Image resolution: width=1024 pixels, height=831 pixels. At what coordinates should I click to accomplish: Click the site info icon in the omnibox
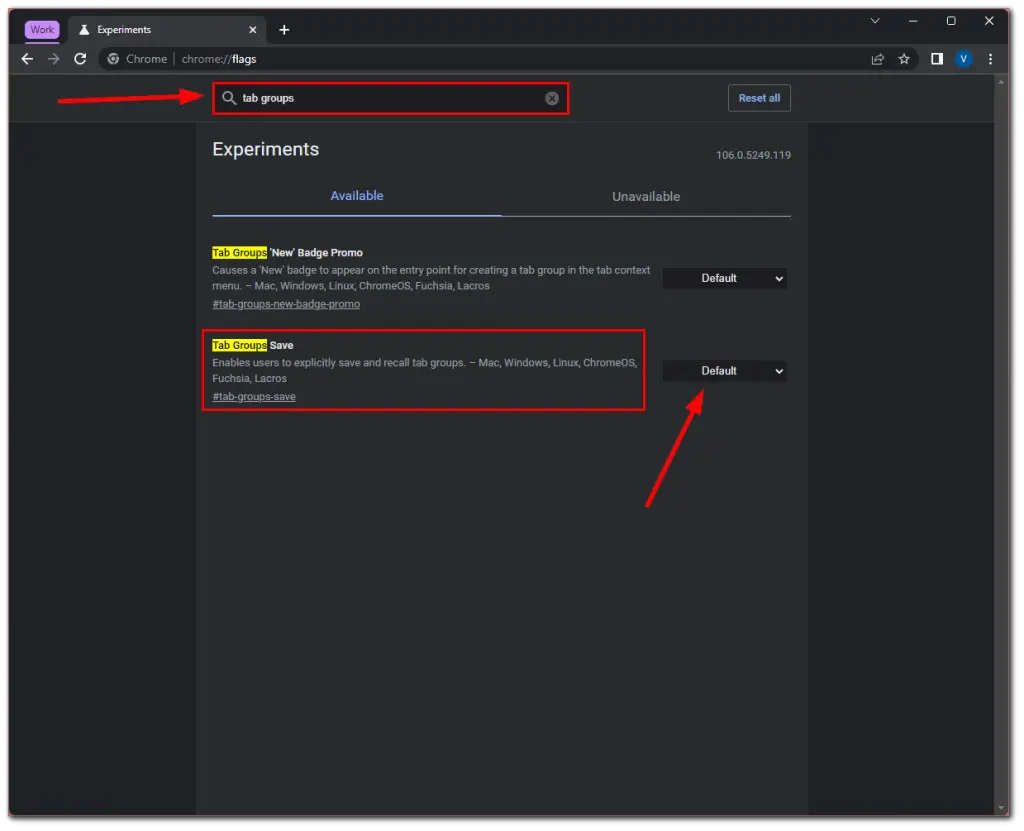pyautogui.click(x=113, y=59)
